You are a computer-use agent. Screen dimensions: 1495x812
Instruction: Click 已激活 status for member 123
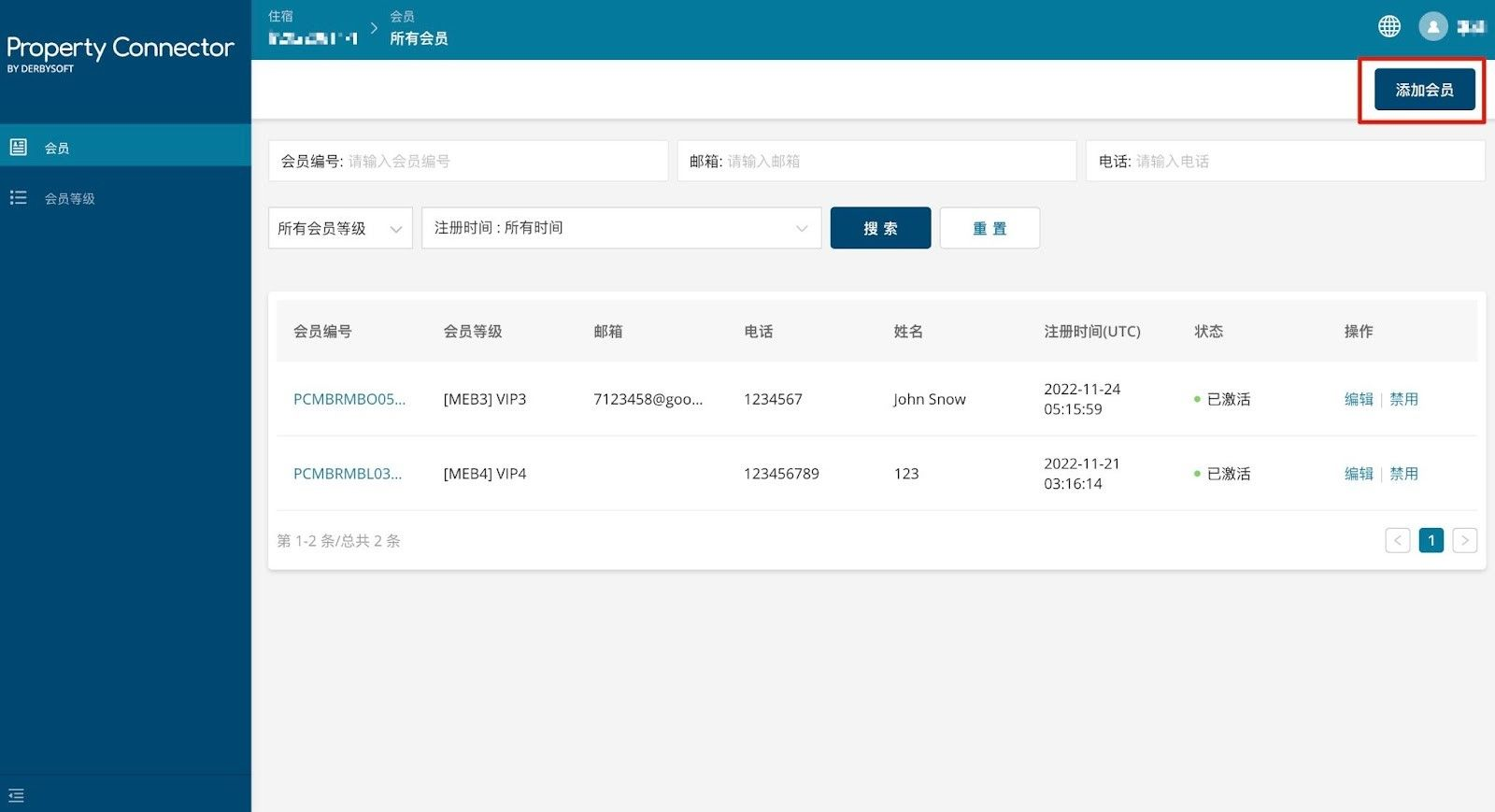(x=1222, y=474)
